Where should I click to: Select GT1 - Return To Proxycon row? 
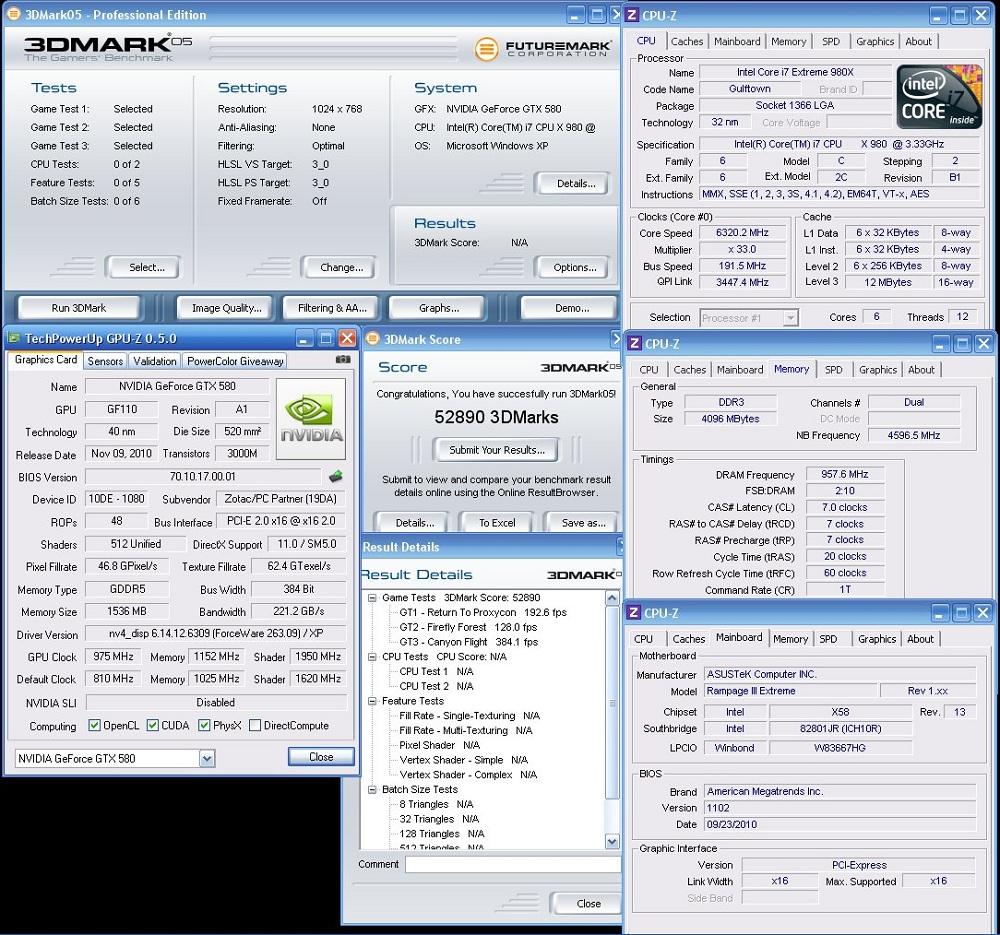[483, 612]
